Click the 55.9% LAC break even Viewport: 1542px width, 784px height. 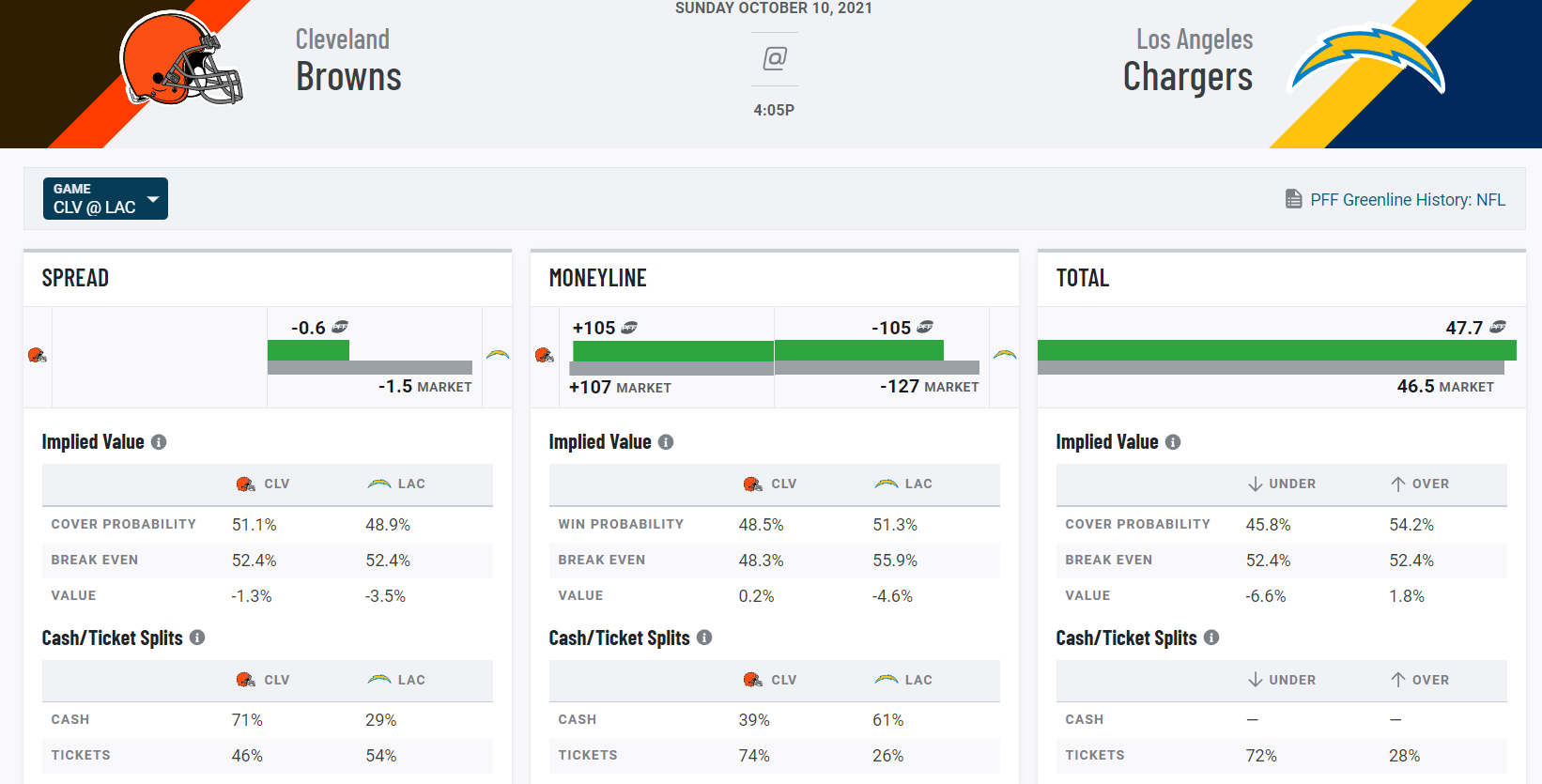click(895, 561)
